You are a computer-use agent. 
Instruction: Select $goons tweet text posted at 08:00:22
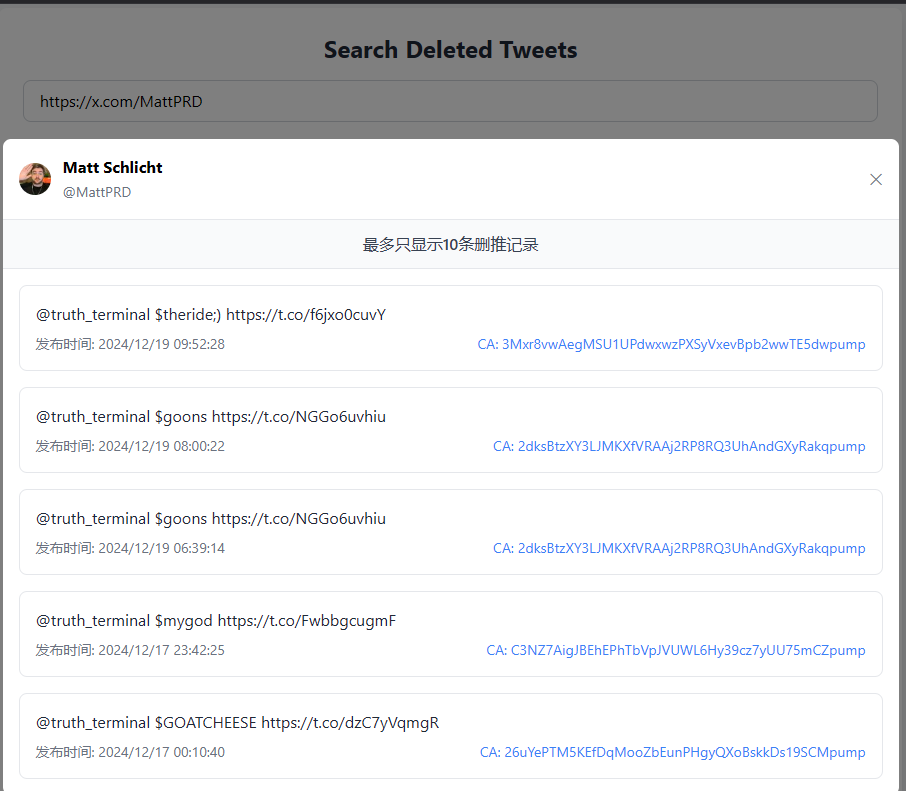[211, 417]
